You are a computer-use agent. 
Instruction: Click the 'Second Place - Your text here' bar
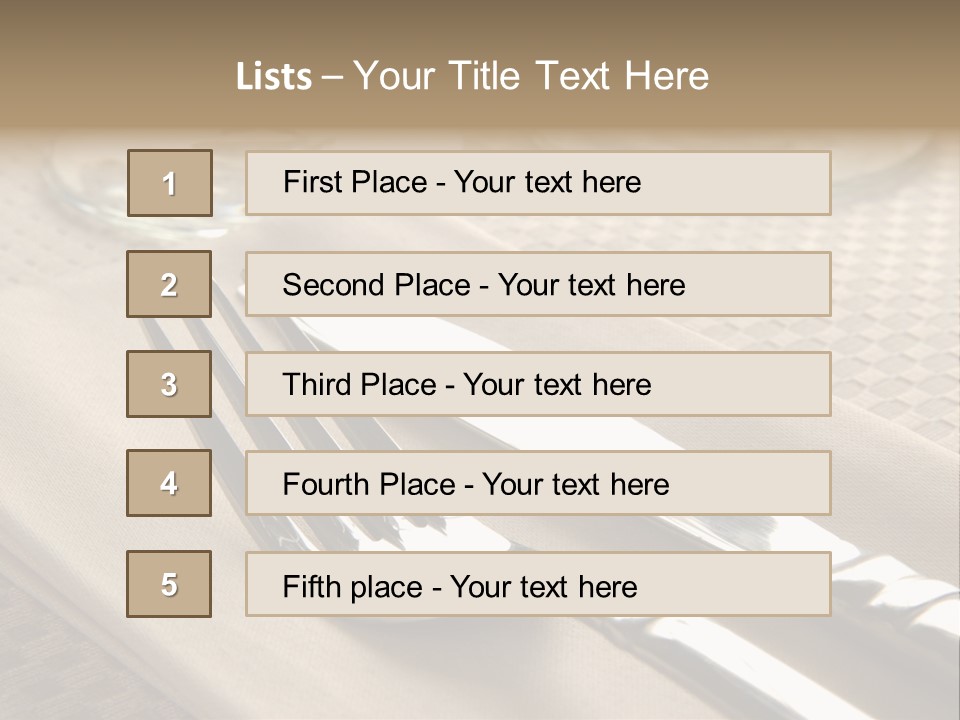538,284
